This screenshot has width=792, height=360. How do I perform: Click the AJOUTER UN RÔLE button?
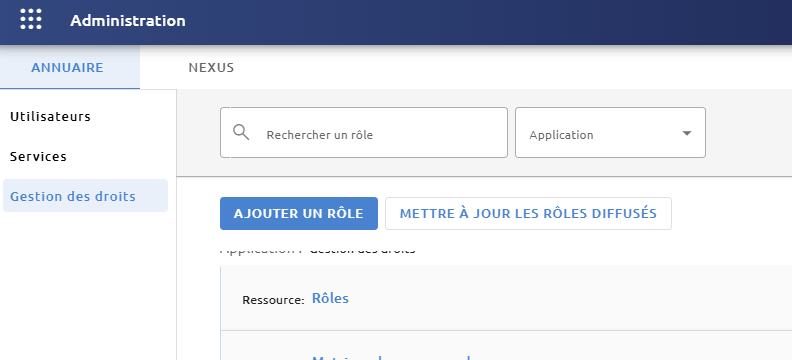(x=299, y=214)
